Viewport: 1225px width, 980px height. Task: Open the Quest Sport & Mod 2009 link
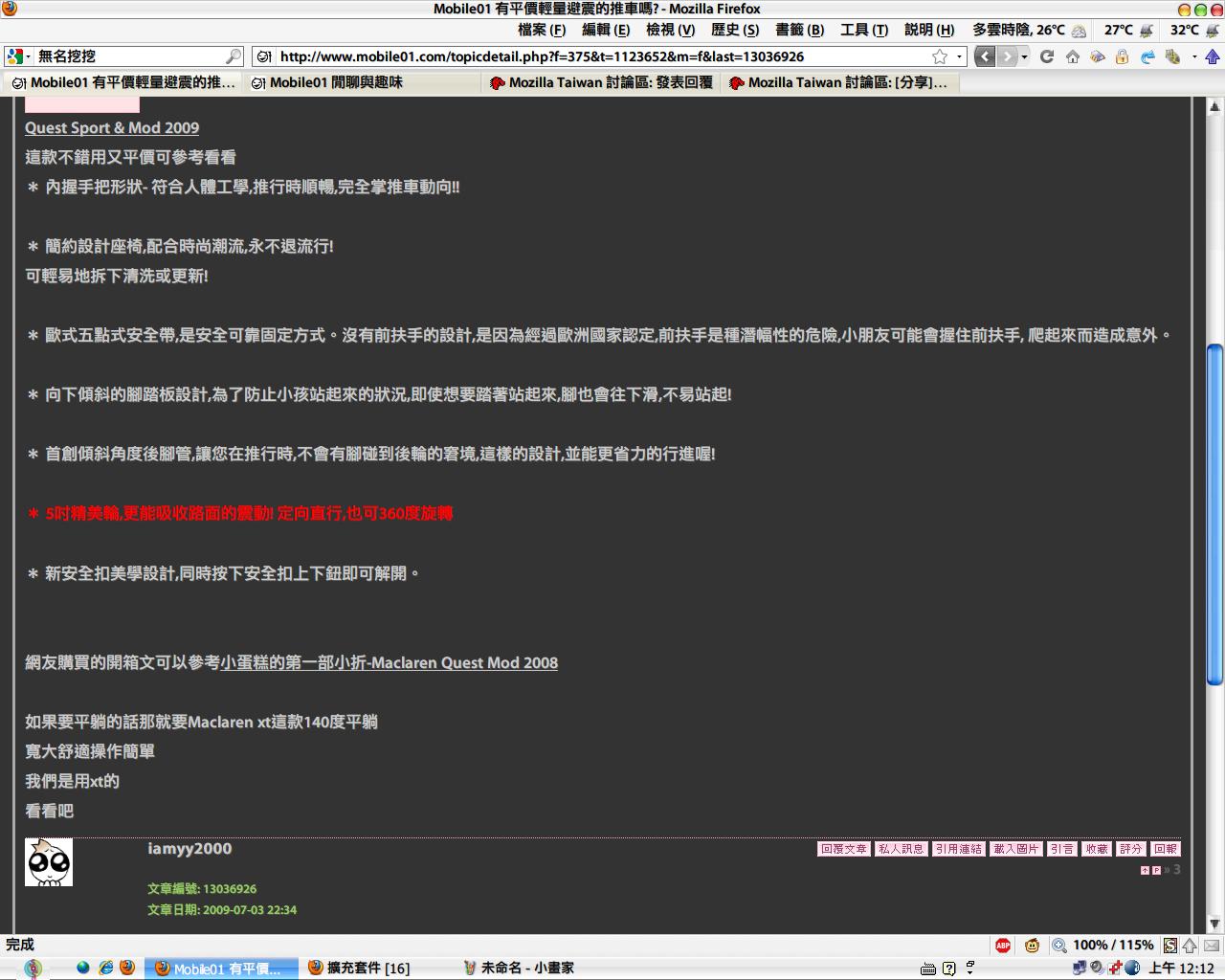click(x=112, y=128)
